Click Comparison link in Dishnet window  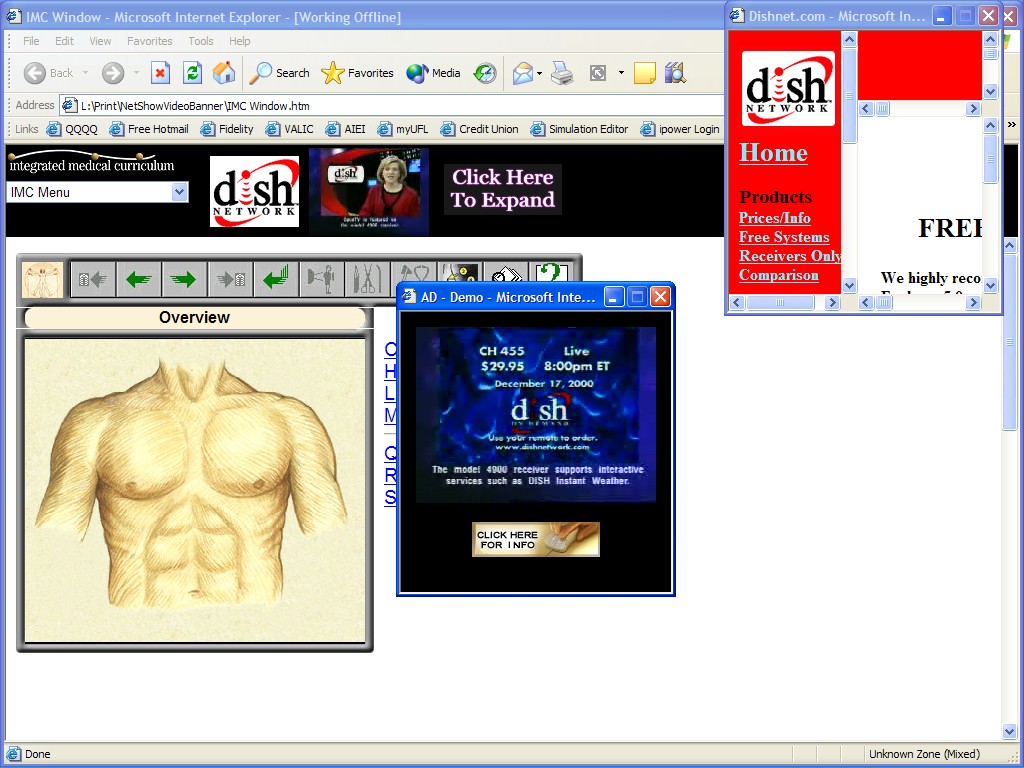coord(778,275)
